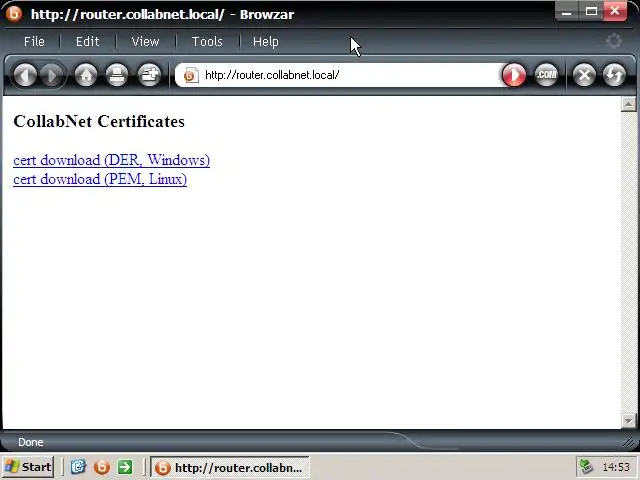Stop page loading with the X button
Image resolution: width=640 pixels, height=480 pixels.
584,75
